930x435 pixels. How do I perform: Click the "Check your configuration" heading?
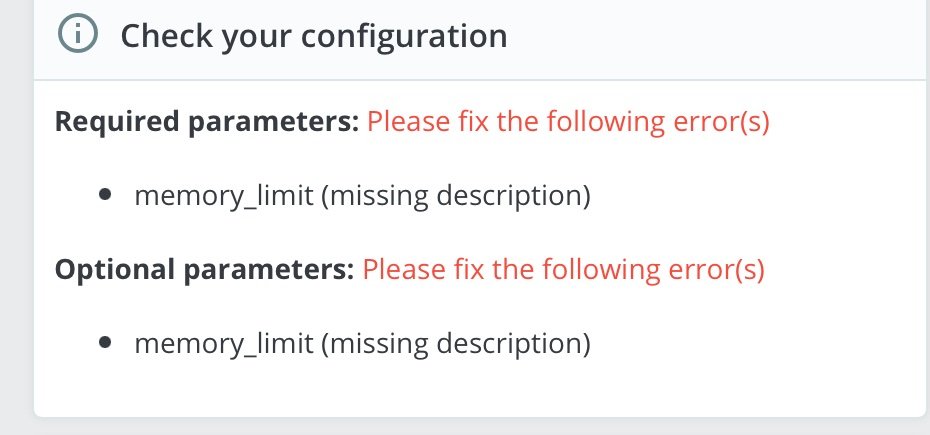pyautogui.click(x=314, y=36)
